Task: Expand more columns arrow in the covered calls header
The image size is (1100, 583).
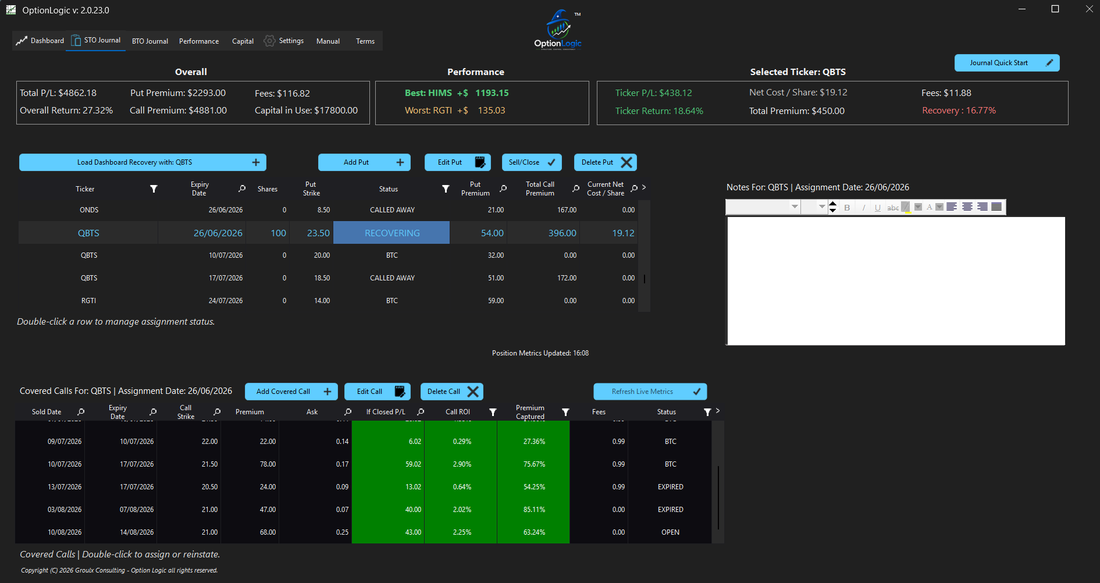Action: 717,410
